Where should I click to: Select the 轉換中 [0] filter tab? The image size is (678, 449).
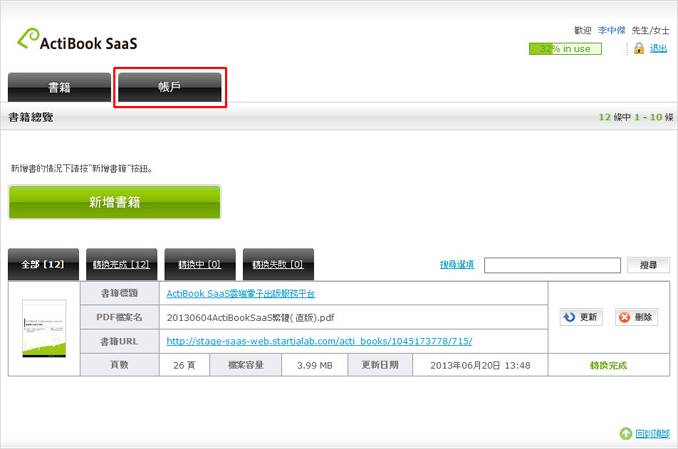pos(200,264)
